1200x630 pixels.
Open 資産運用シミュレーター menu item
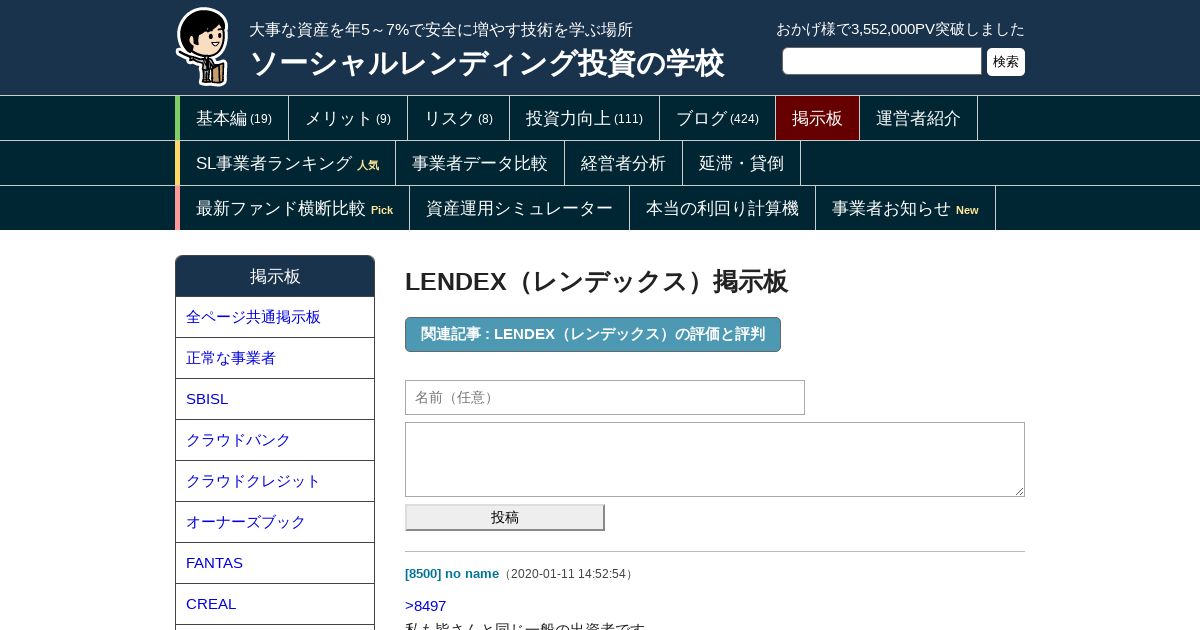click(x=519, y=208)
